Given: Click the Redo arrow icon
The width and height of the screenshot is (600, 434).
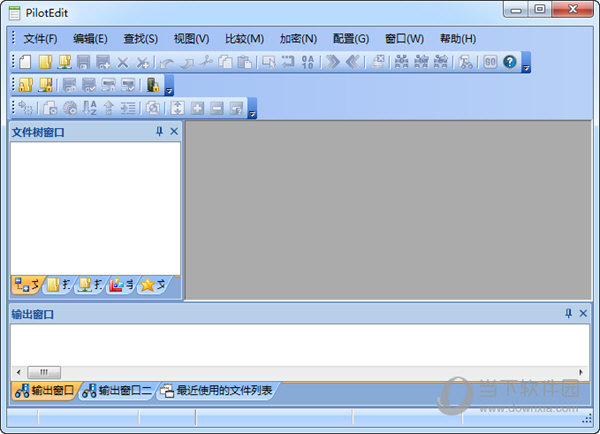Looking at the screenshot, I should [187, 62].
